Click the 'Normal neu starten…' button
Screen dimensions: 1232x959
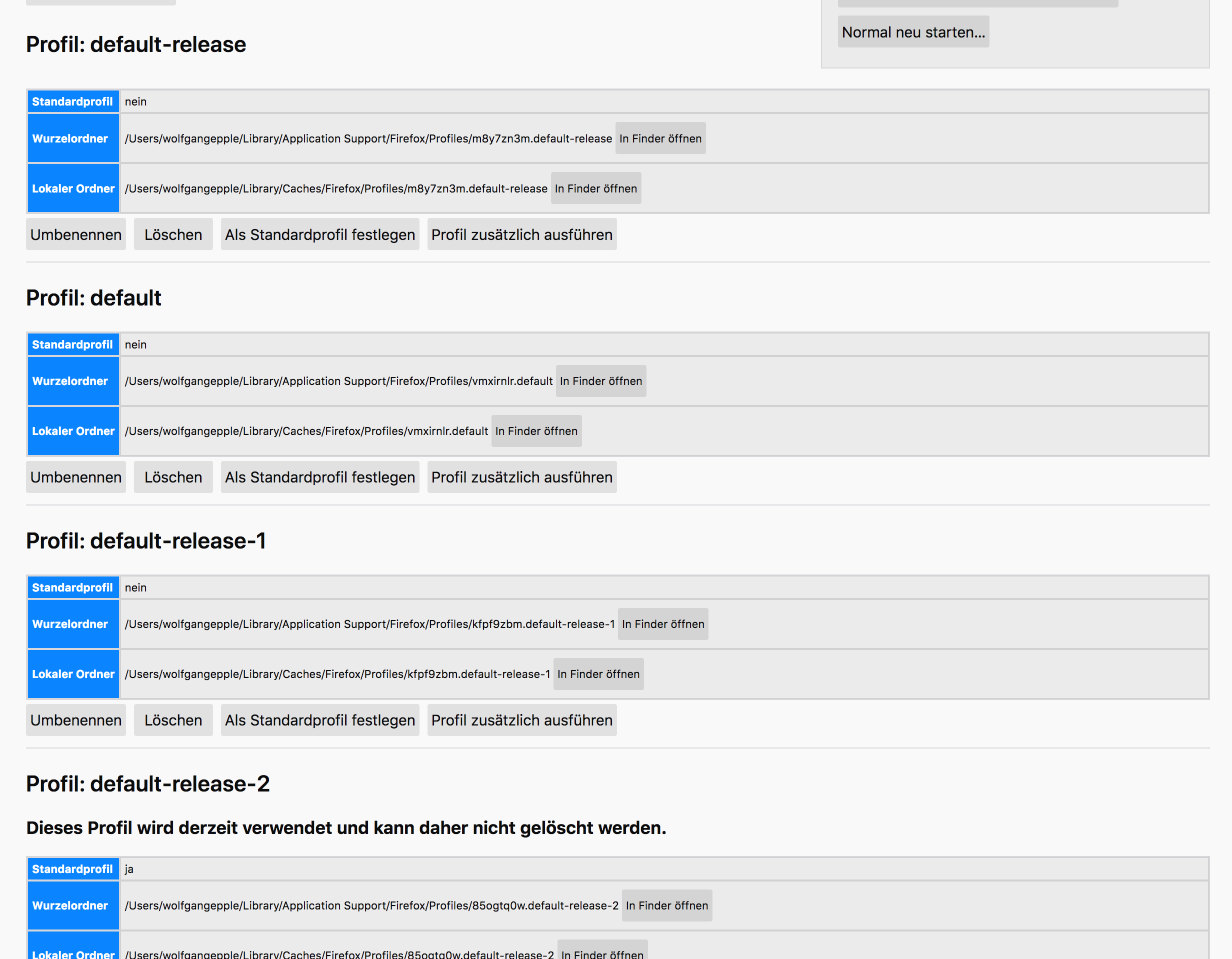pos(913,32)
